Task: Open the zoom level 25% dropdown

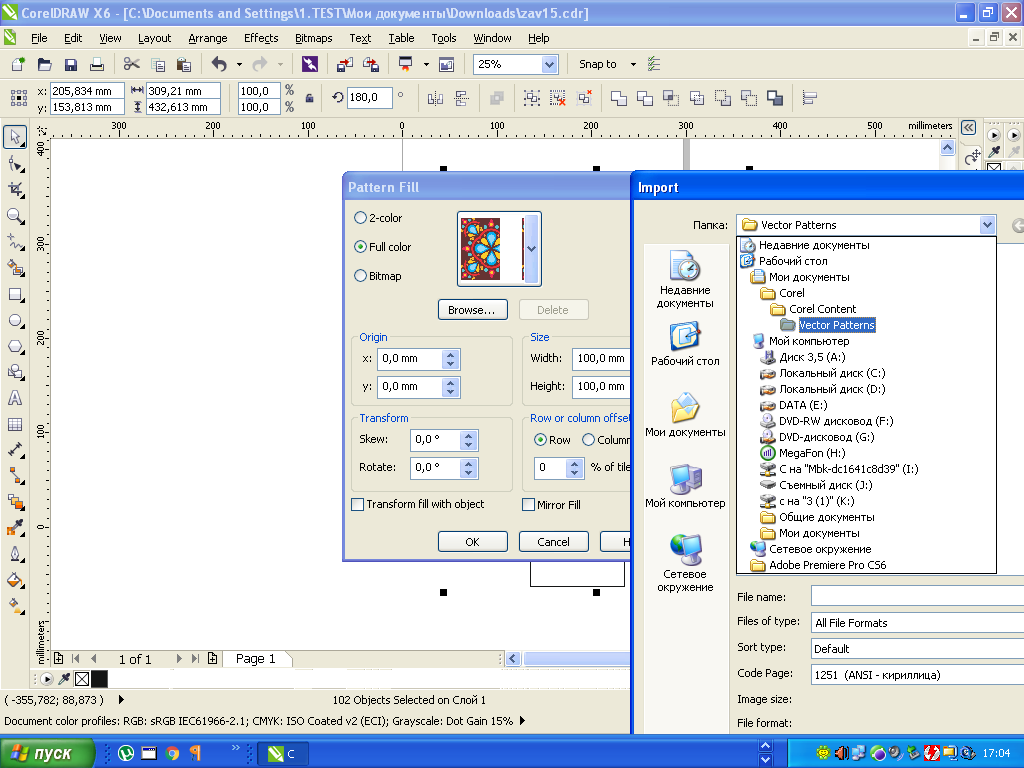Action: [549, 64]
